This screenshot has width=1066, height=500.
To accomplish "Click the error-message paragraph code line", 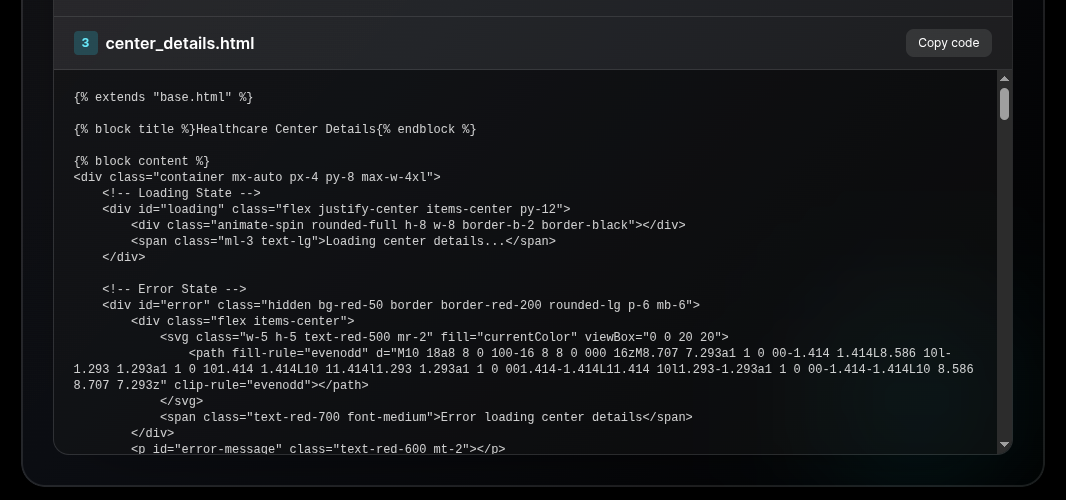I will 318,449.
